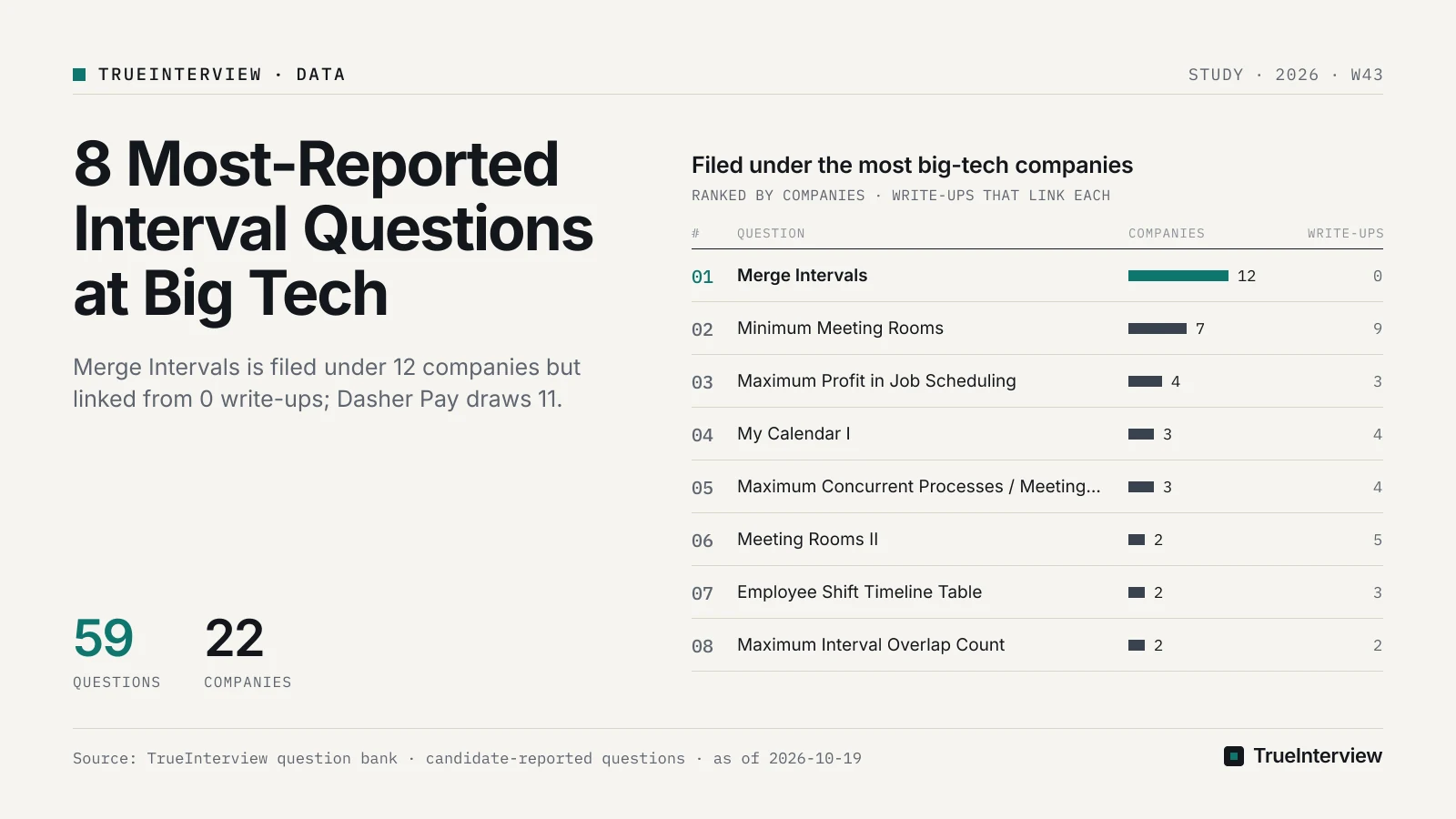The image size is (1456, 819).
Task: Click the TRUEINTERVIEW · DATA header label
Action: pos(221,75)
